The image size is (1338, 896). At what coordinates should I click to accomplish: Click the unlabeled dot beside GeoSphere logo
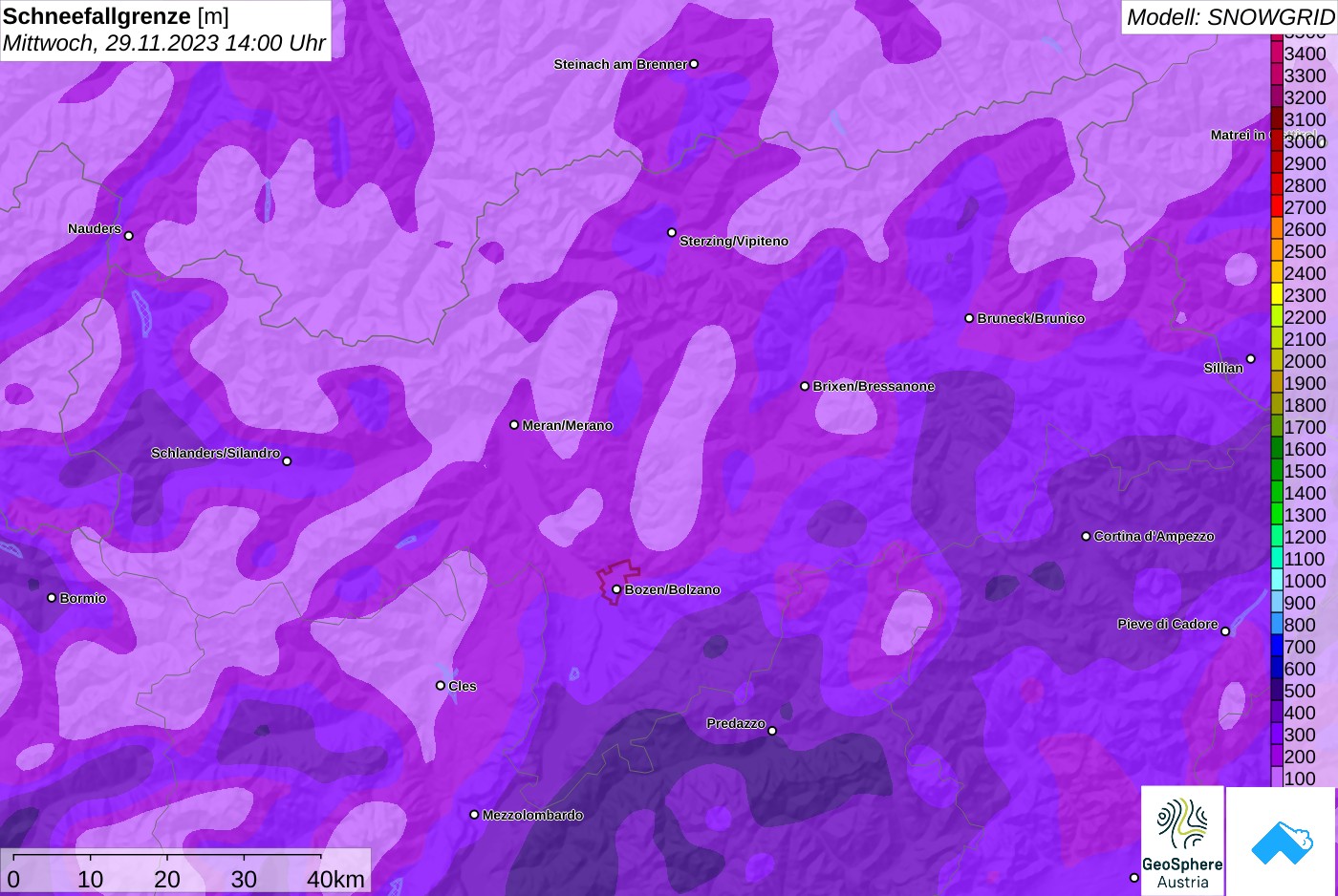[x=1134, y=878]
